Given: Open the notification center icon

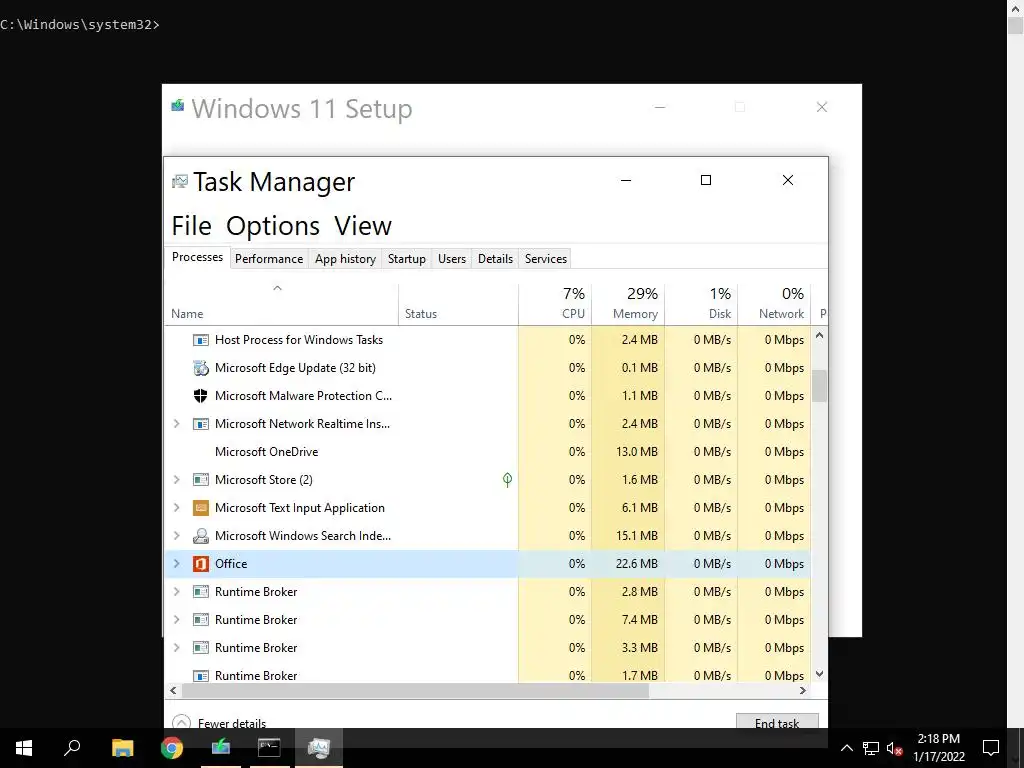Looking at the screenshot, I should 991,748.
